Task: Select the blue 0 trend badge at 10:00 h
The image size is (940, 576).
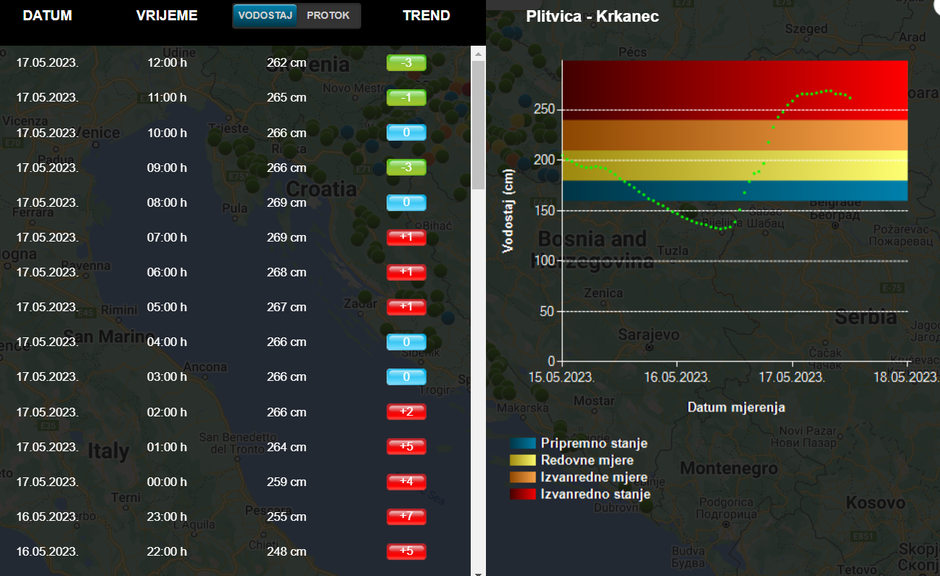Action: click(x=406, y=133)
